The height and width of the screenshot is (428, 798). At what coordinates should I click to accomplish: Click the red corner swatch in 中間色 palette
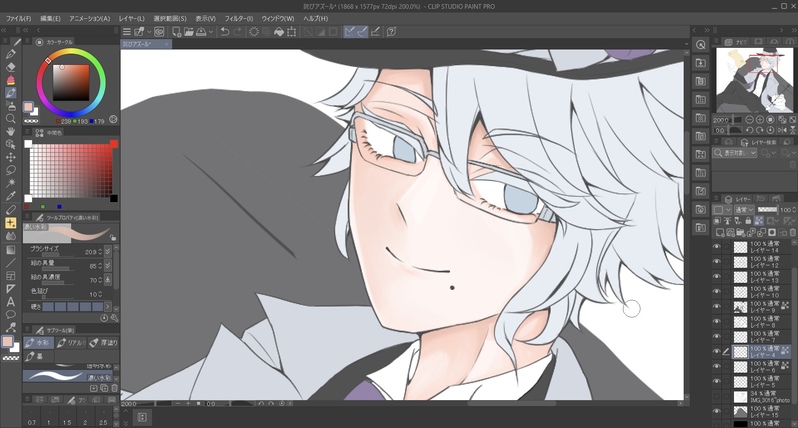(x=114, y=144)
